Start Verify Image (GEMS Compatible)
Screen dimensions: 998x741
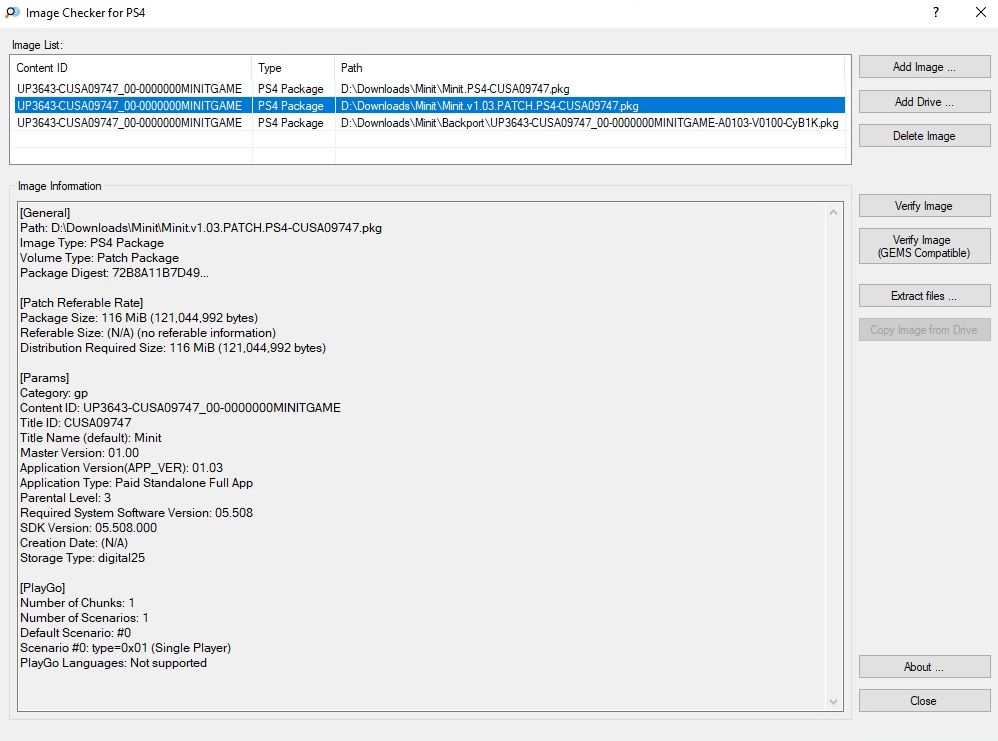coord(924,246)
